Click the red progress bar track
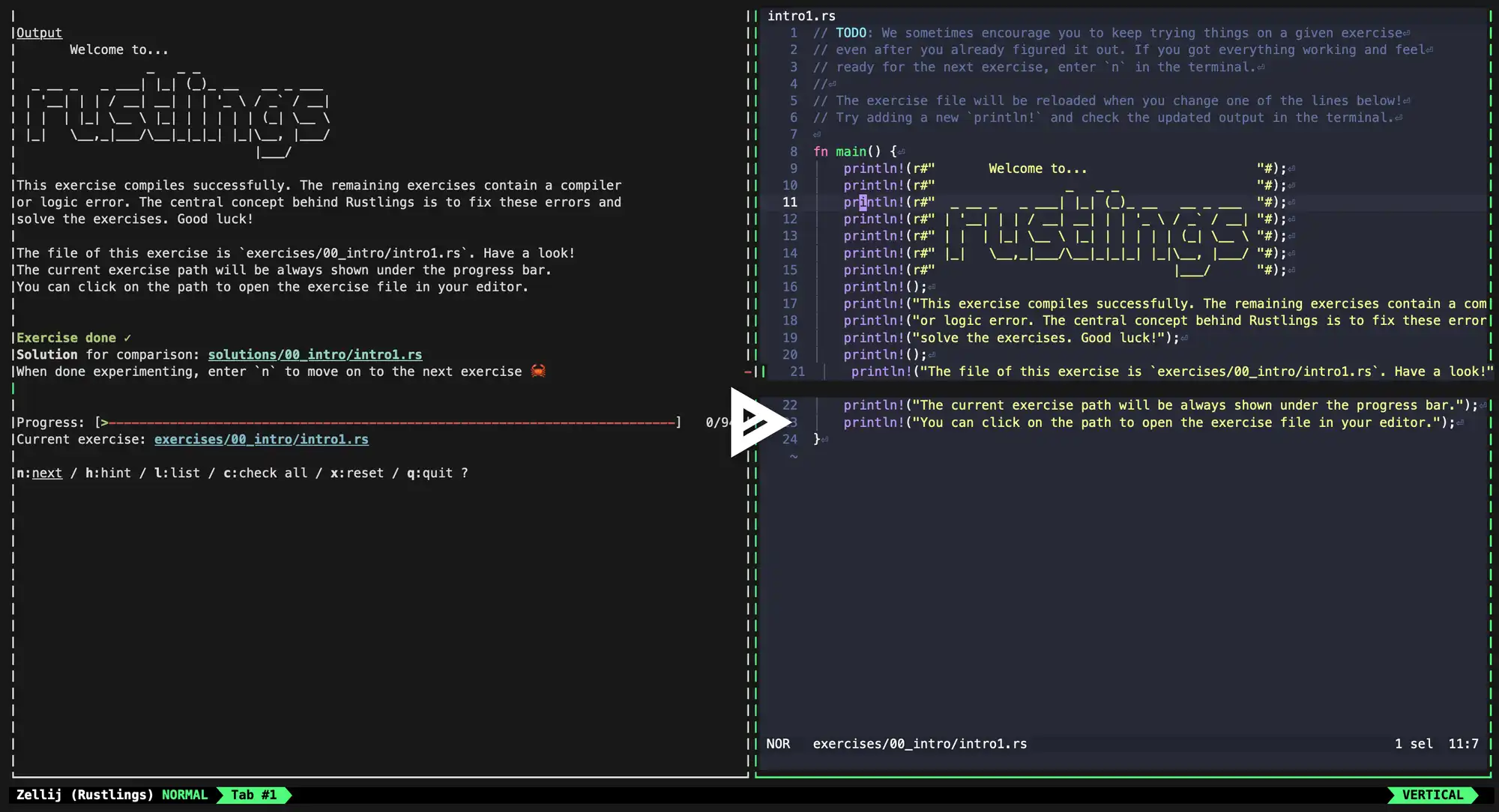 point(390,423)
